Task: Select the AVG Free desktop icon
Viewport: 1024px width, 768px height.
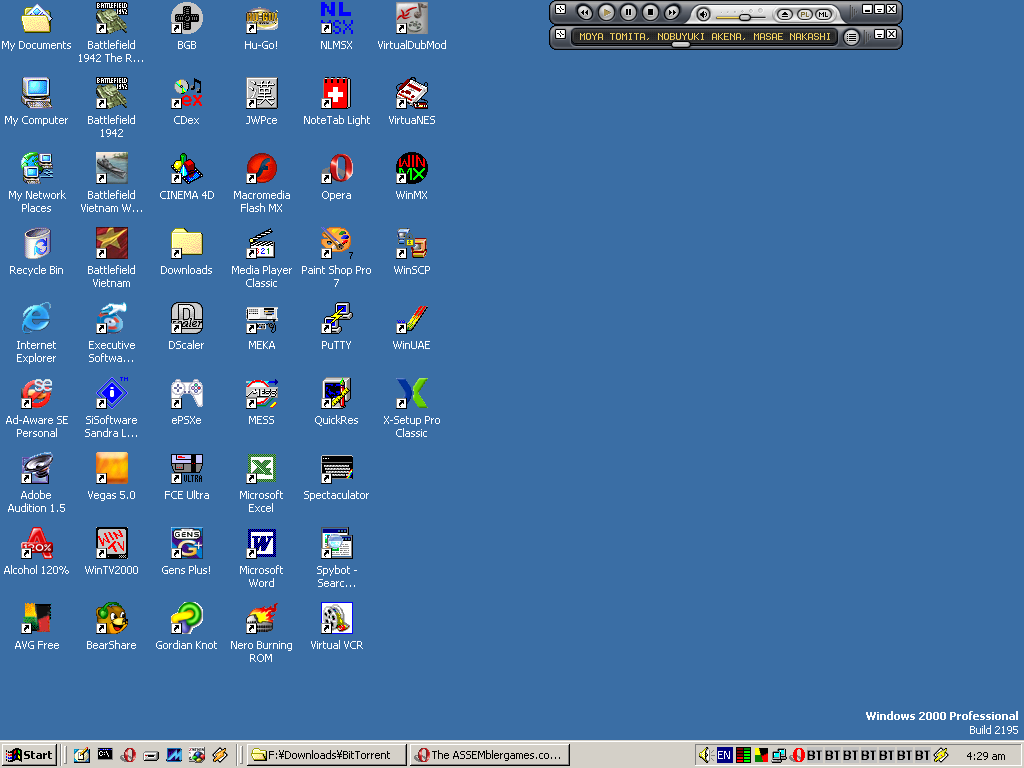Action: pos(36,628)
